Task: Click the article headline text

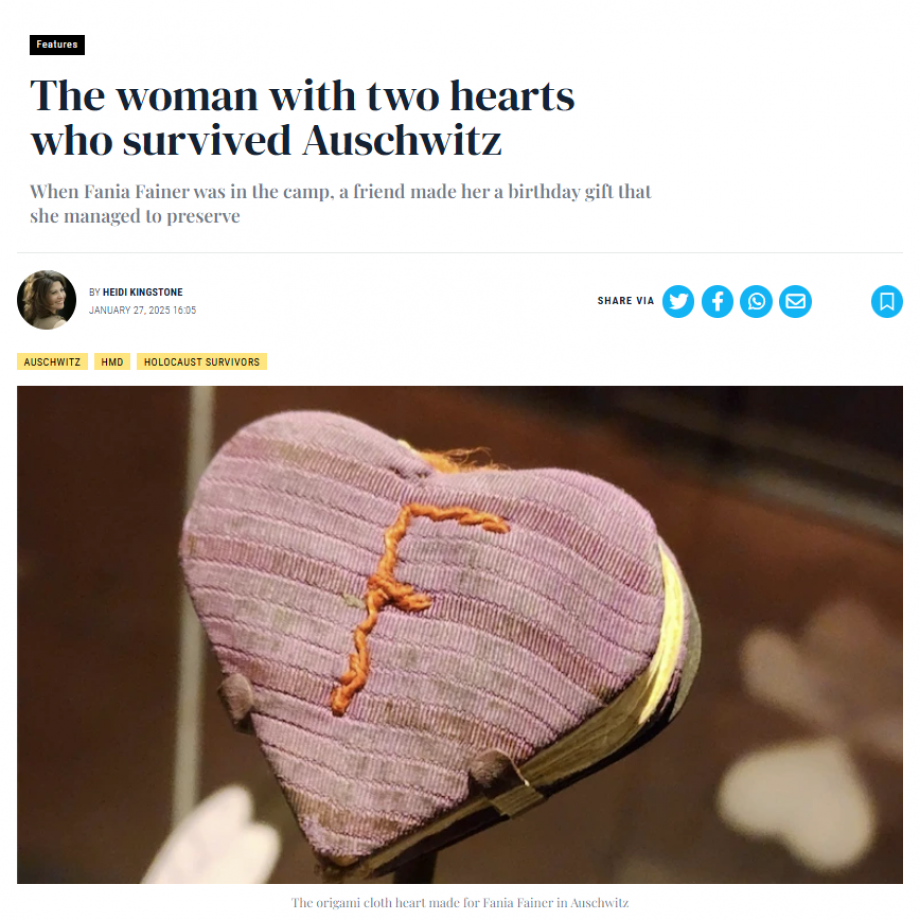Action: point(303,118)
